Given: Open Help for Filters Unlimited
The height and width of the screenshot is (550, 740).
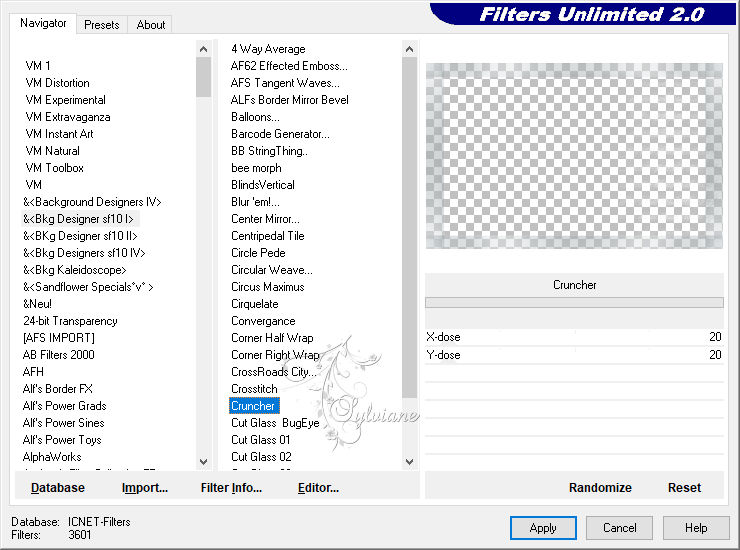Looking at the screenshot, I should [x=696, y=528].
